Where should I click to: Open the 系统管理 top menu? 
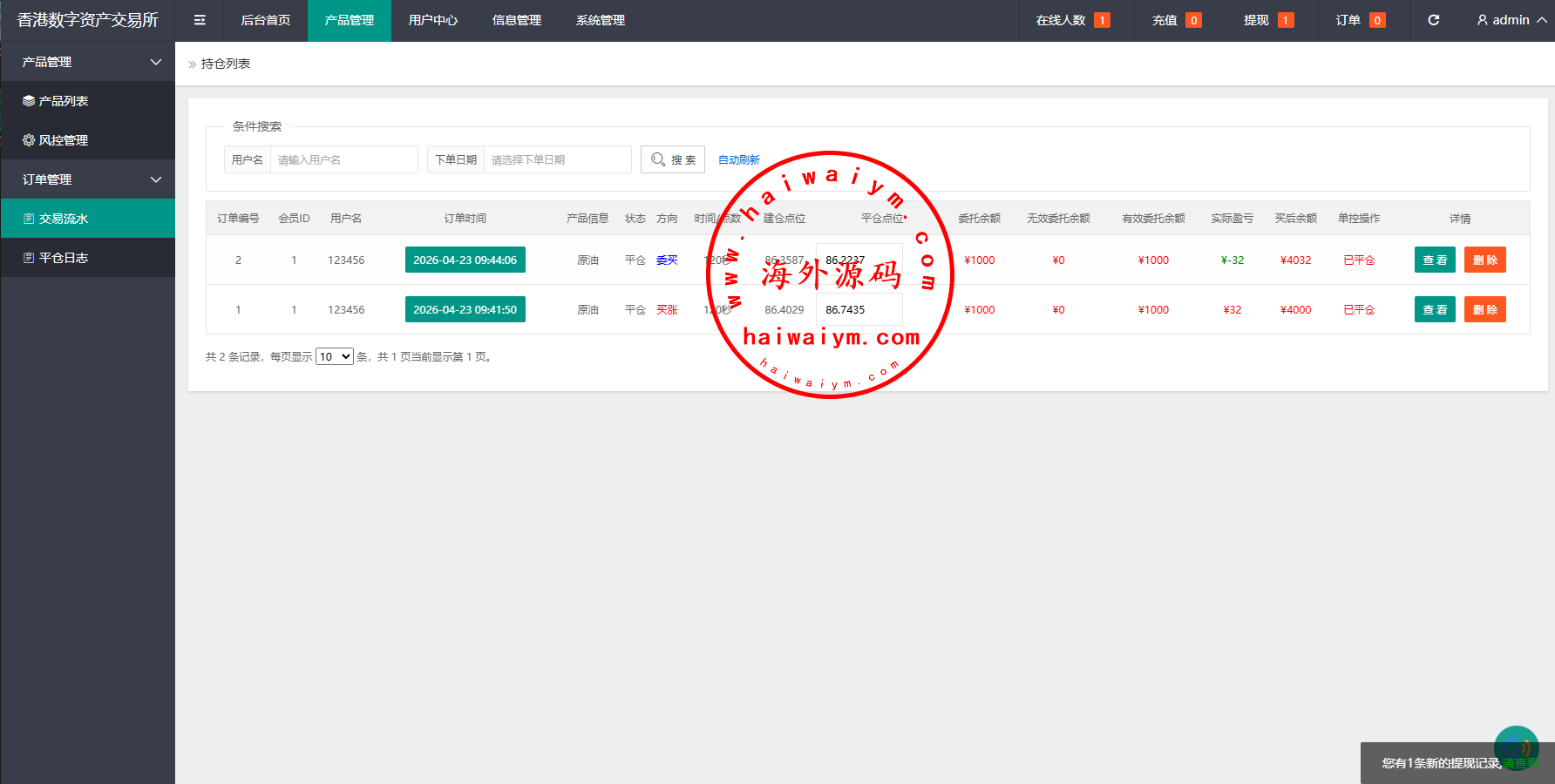(600, 20)
